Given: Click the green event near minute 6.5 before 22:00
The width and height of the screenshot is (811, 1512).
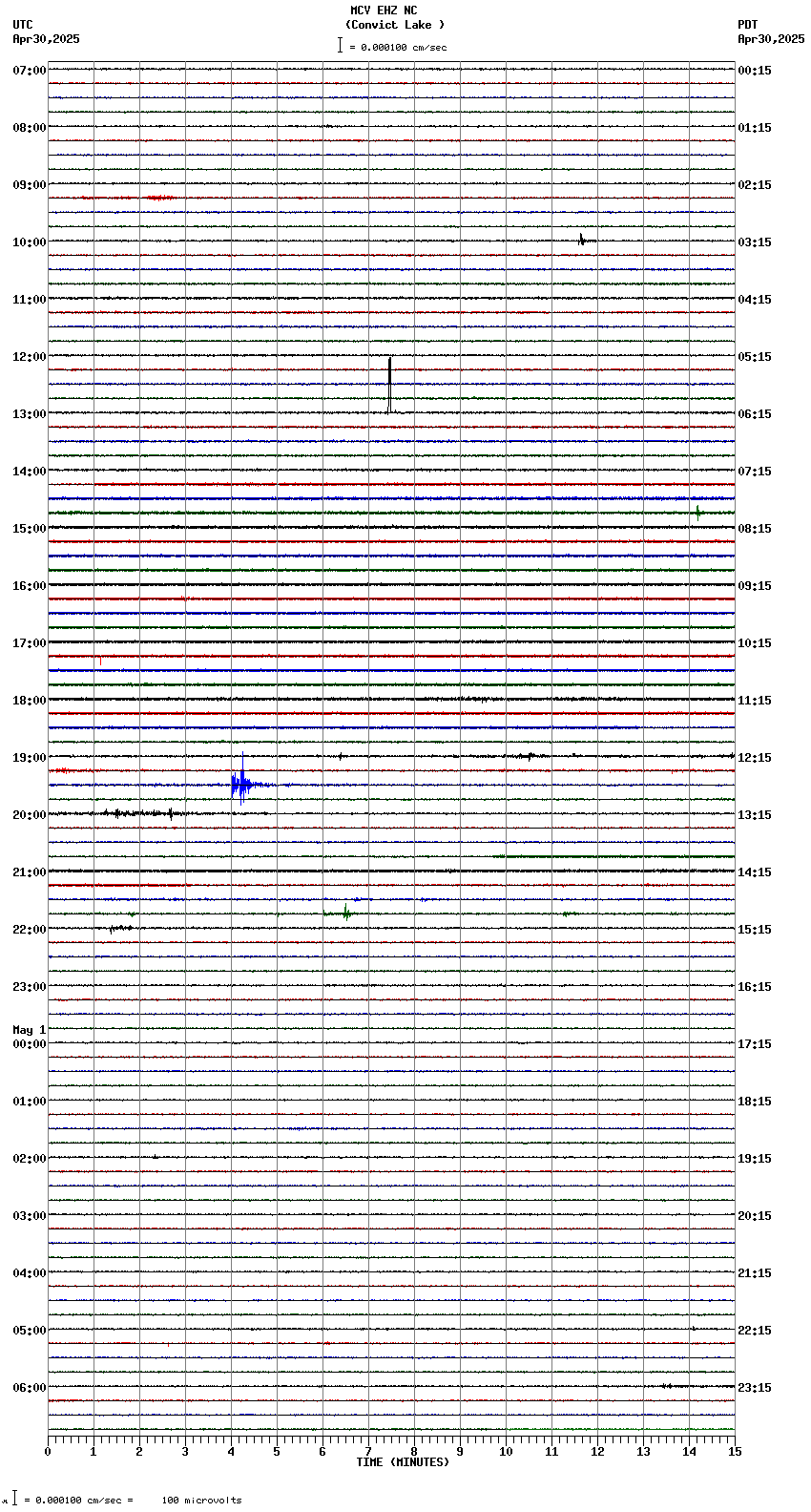Looking at the screenshot, I should point(346,913).
